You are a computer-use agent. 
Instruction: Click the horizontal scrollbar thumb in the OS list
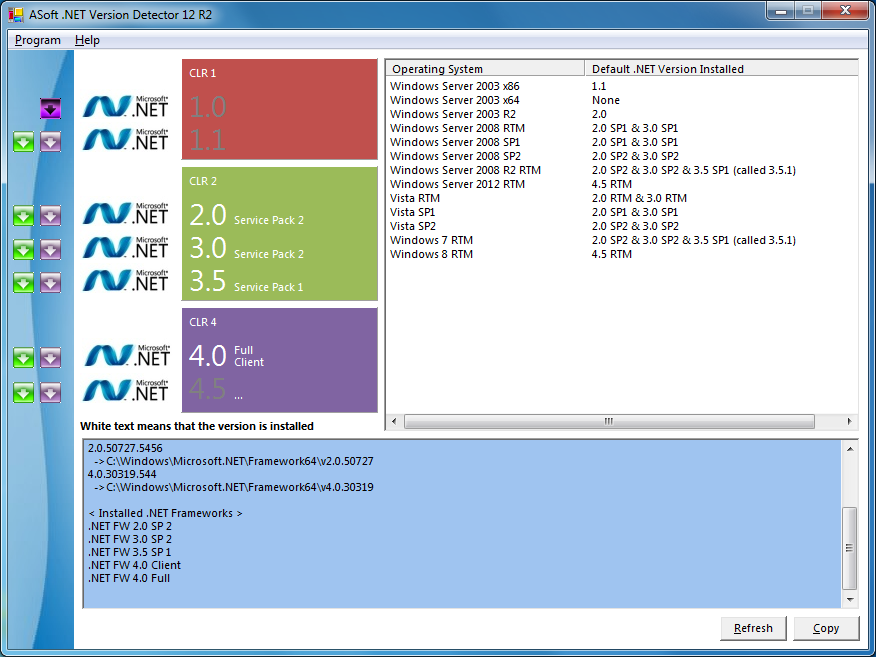(x=609, y=421)
